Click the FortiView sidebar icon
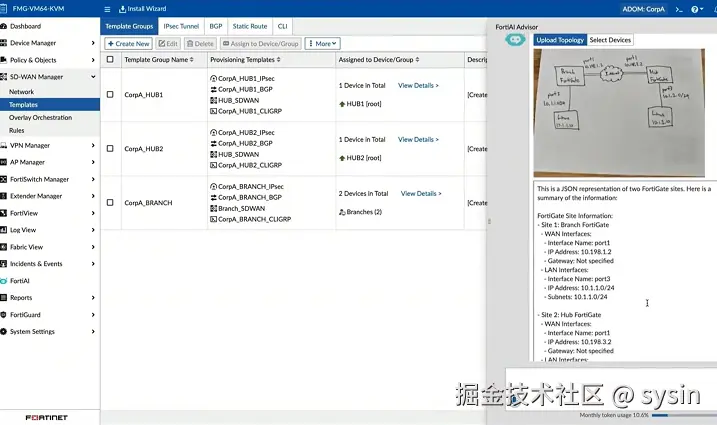717x425 pixels. coord(4,213)
